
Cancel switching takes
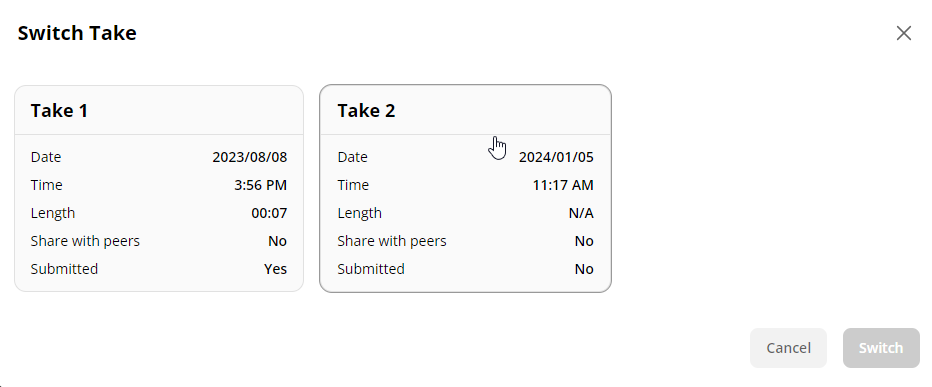click(x=788, y=348)
